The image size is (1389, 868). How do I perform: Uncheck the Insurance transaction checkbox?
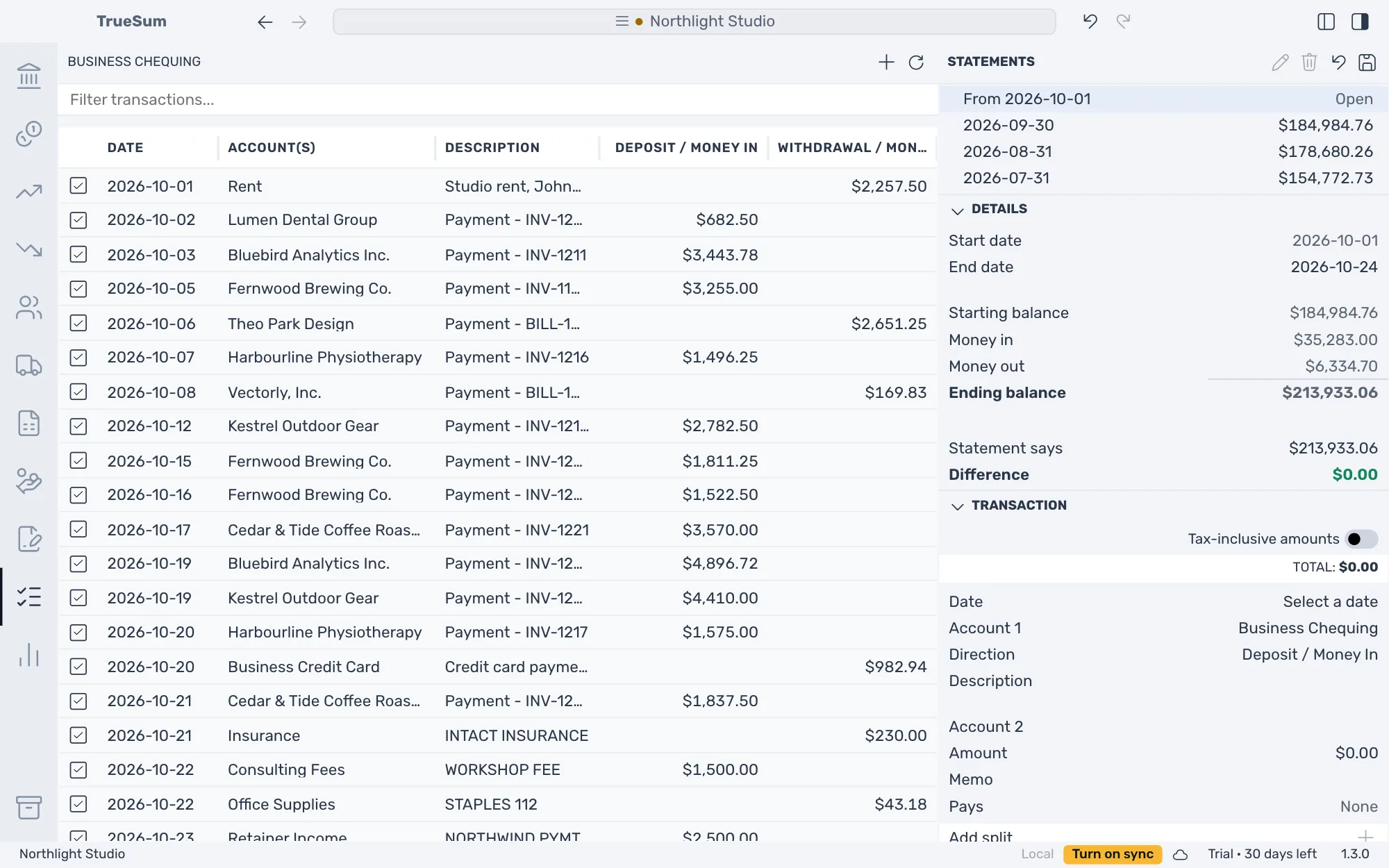[x=78, y=735]
